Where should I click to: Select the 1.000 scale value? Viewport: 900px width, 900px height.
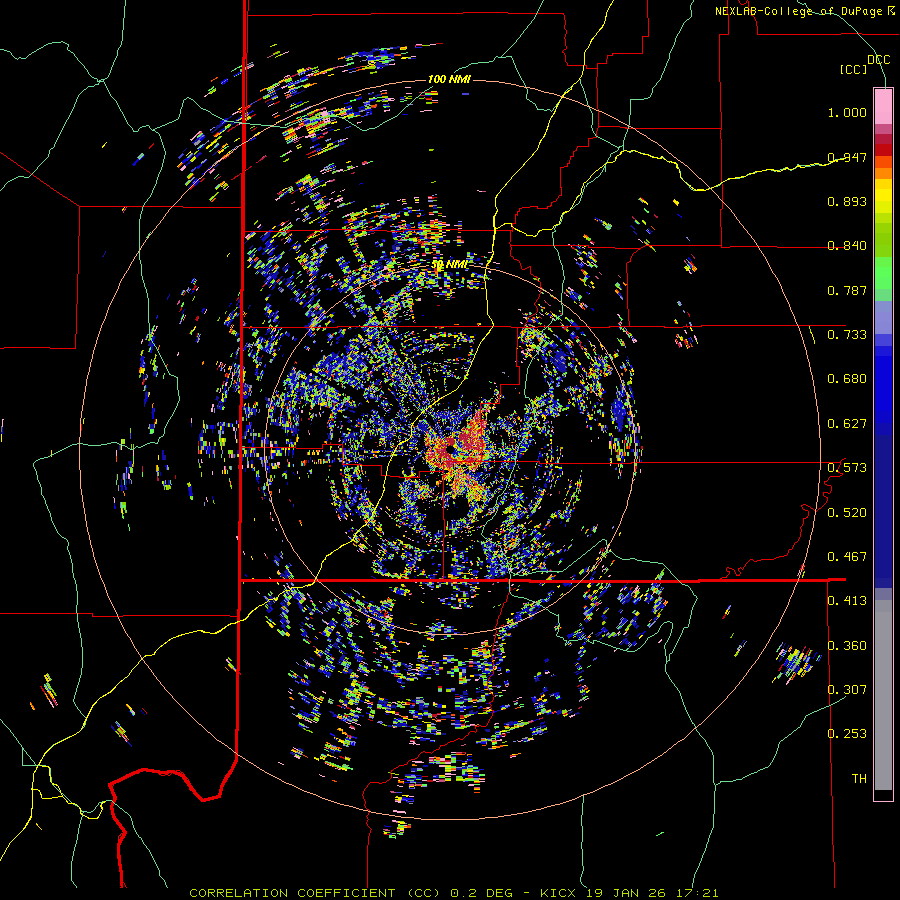pyautogui.click(x=847, y=112)
